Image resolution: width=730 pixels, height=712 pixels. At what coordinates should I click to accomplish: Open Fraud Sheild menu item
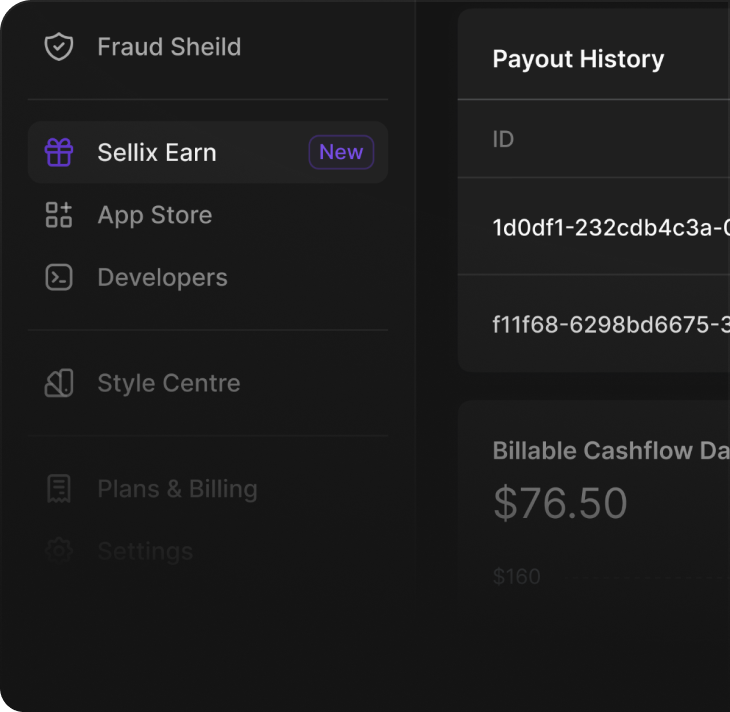[168, 47]
